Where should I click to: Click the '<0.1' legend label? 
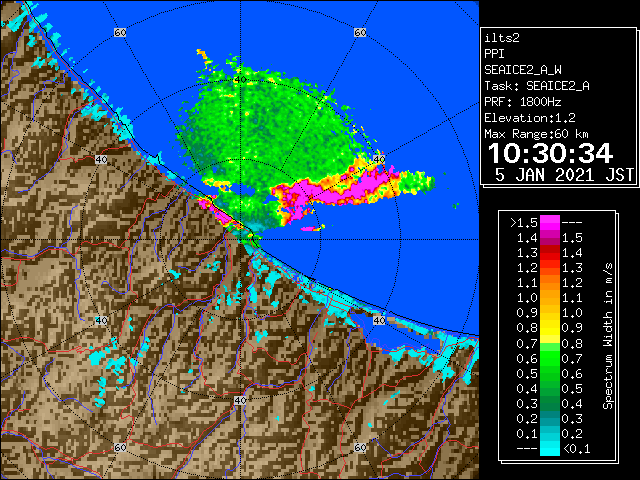coord(576,449)
